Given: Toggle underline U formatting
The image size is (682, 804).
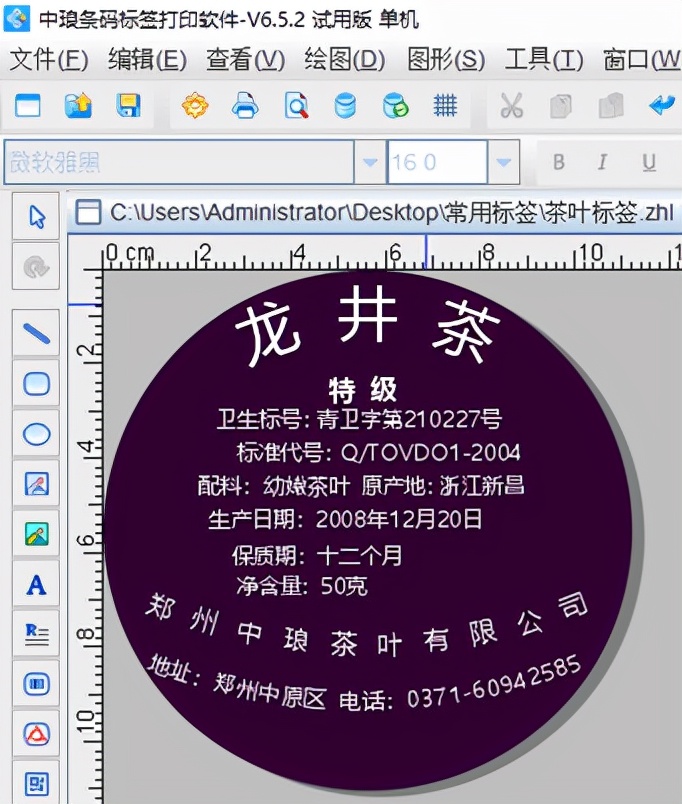Looking at the screenshot, I should pos(649,162).
